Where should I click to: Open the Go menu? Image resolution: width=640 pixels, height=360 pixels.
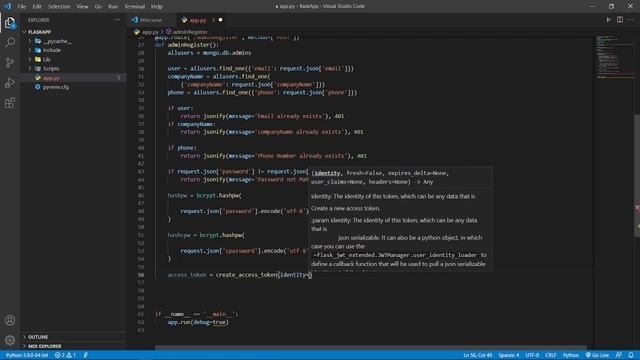(x=98, y=7)
